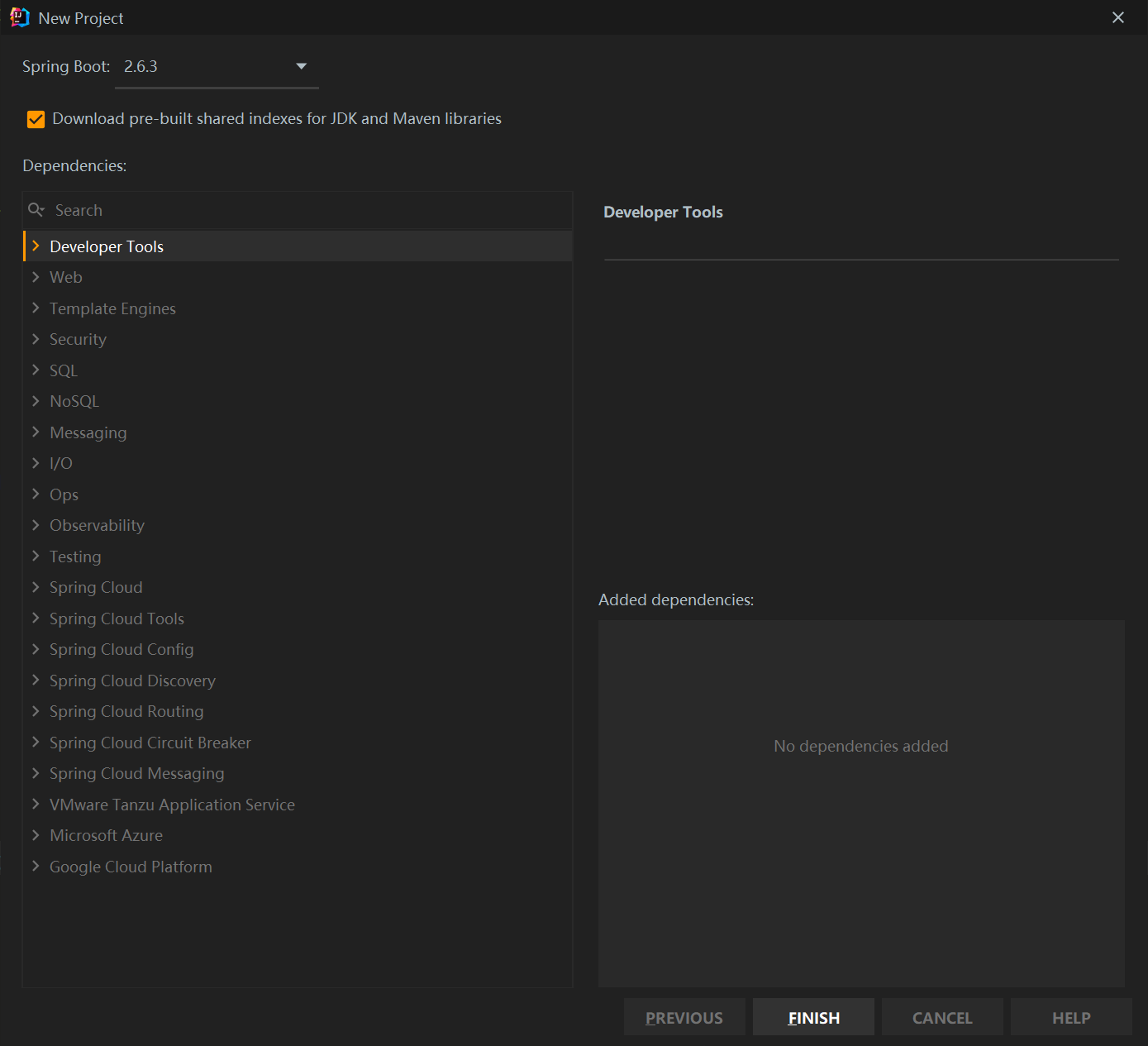Select the I/O category row

298,463
